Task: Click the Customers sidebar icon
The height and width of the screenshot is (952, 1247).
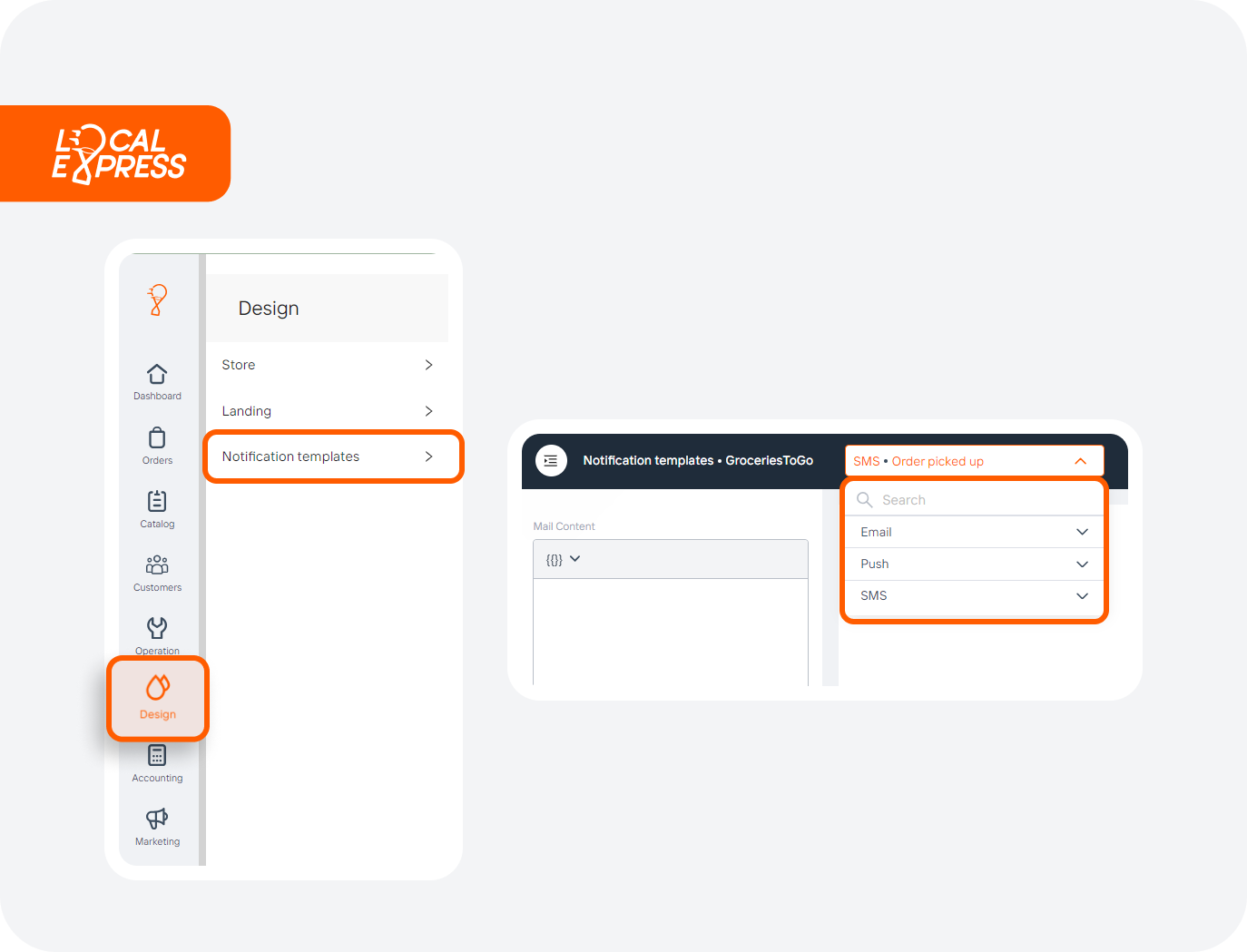Action: pos(157,571)
